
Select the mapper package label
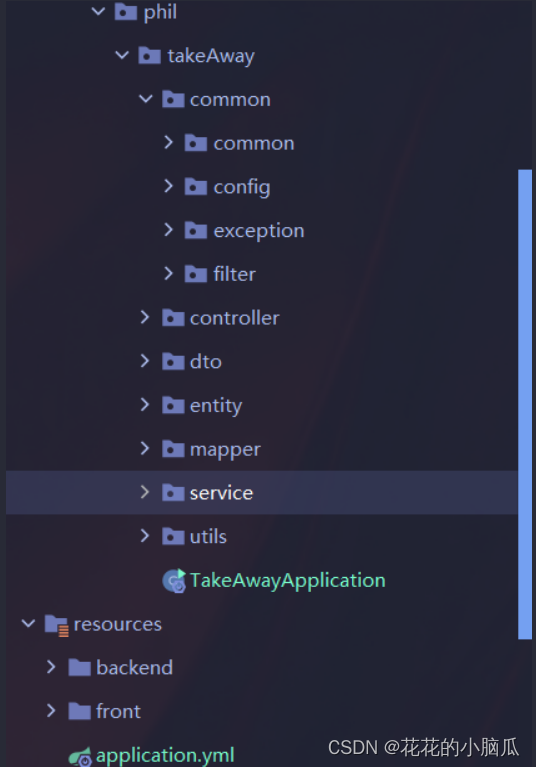click(225, 450)
